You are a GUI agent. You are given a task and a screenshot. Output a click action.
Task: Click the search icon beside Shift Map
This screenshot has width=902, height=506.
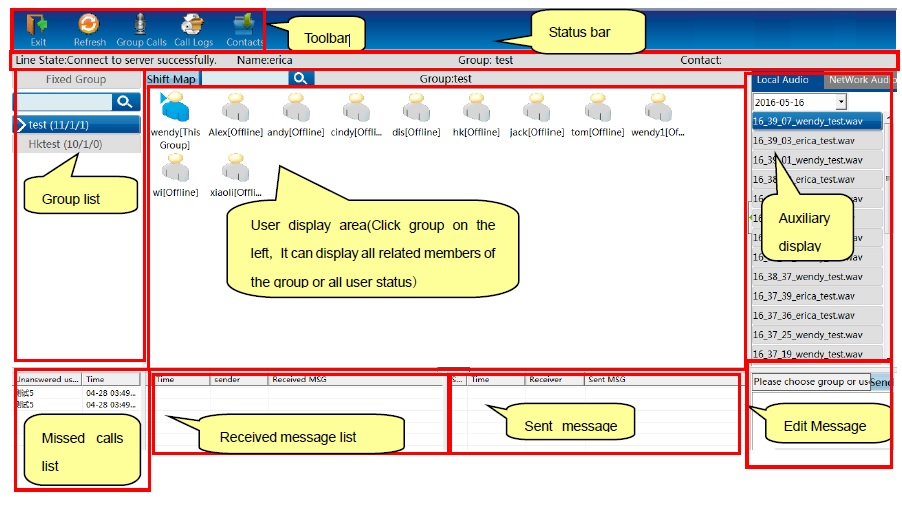point(301,78)
